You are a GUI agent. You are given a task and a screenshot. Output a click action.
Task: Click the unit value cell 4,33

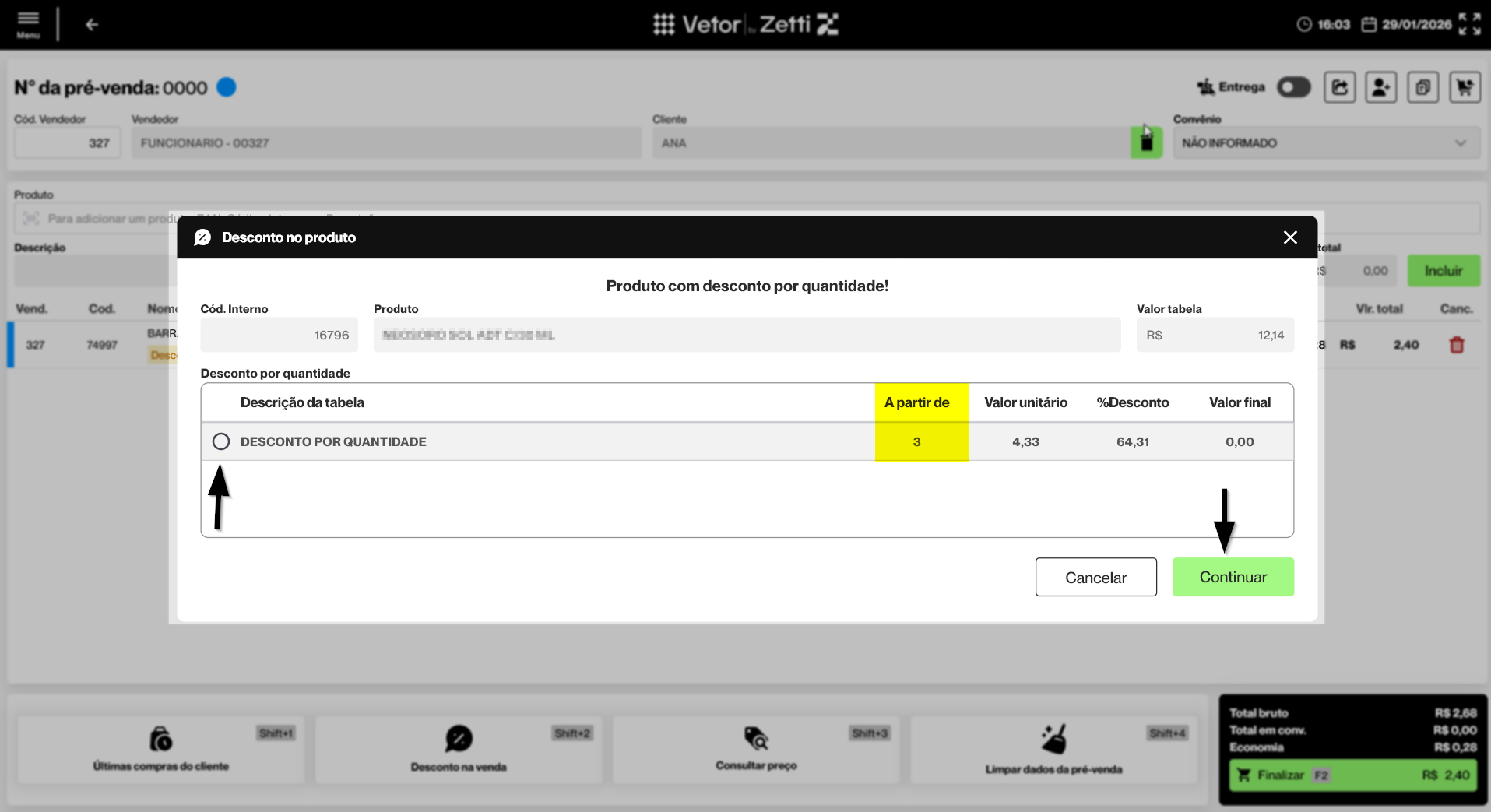1025,441
